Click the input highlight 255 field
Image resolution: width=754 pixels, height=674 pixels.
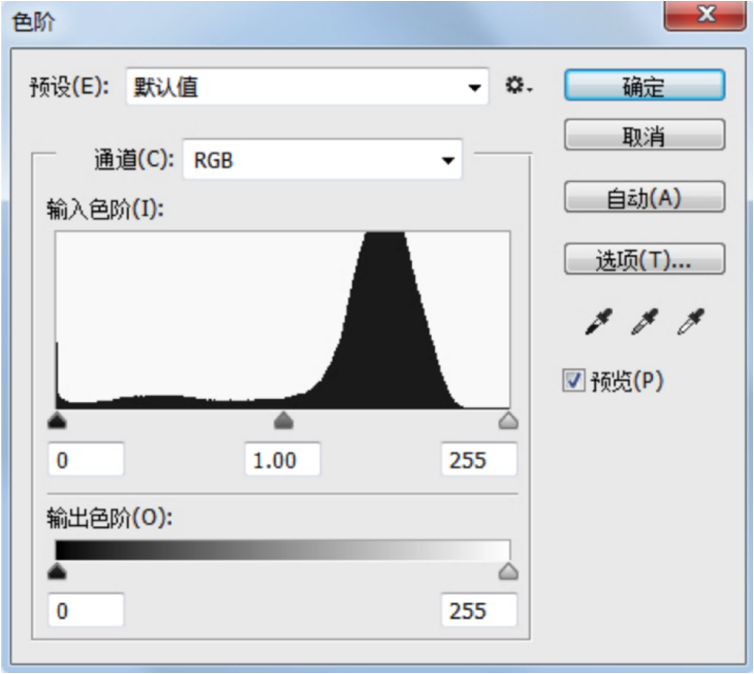coord(479,460)
